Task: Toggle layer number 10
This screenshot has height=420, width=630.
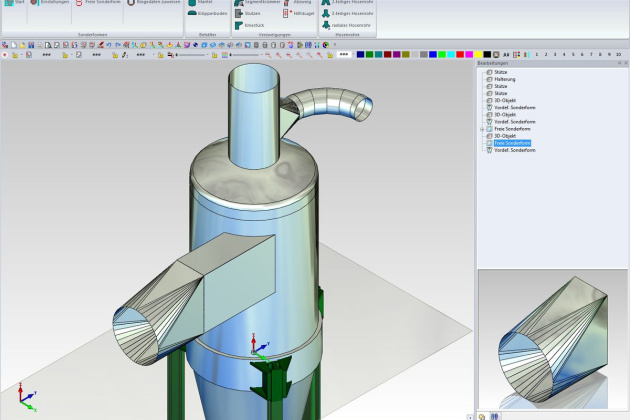Action: coord(619,54)
